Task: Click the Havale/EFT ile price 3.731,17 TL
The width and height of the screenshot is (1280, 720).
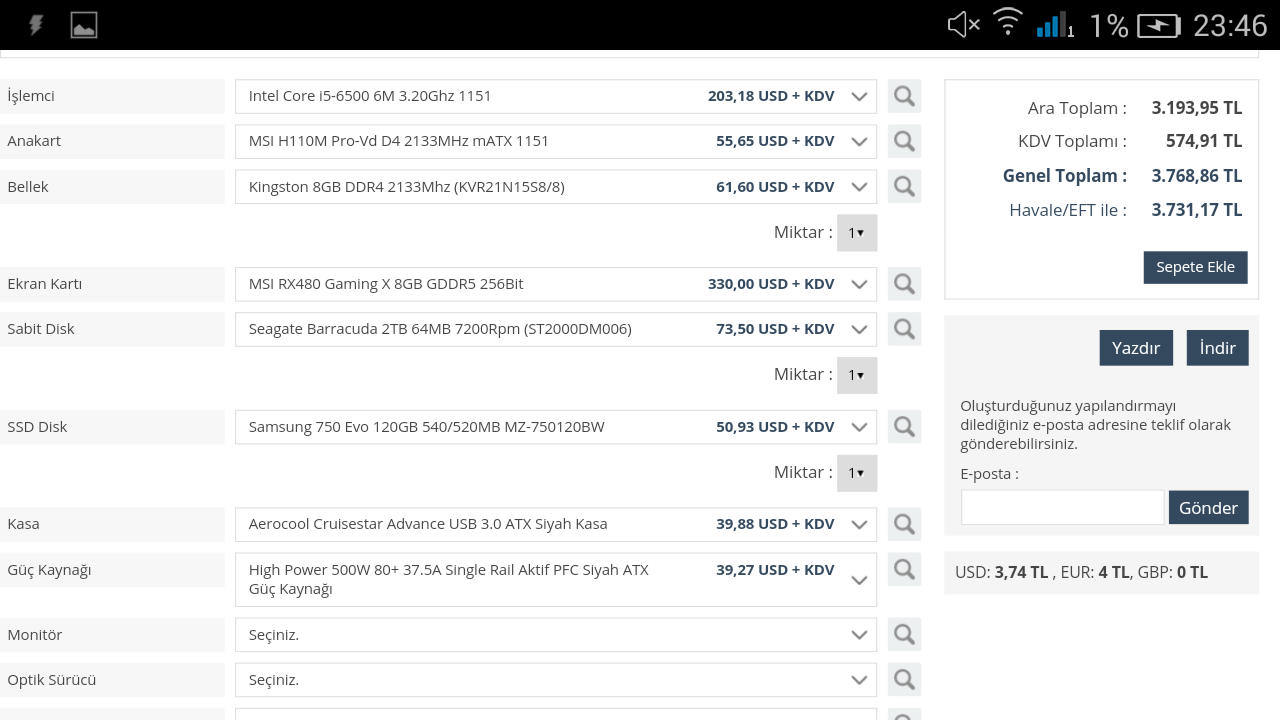Action: pos(1197,210)
